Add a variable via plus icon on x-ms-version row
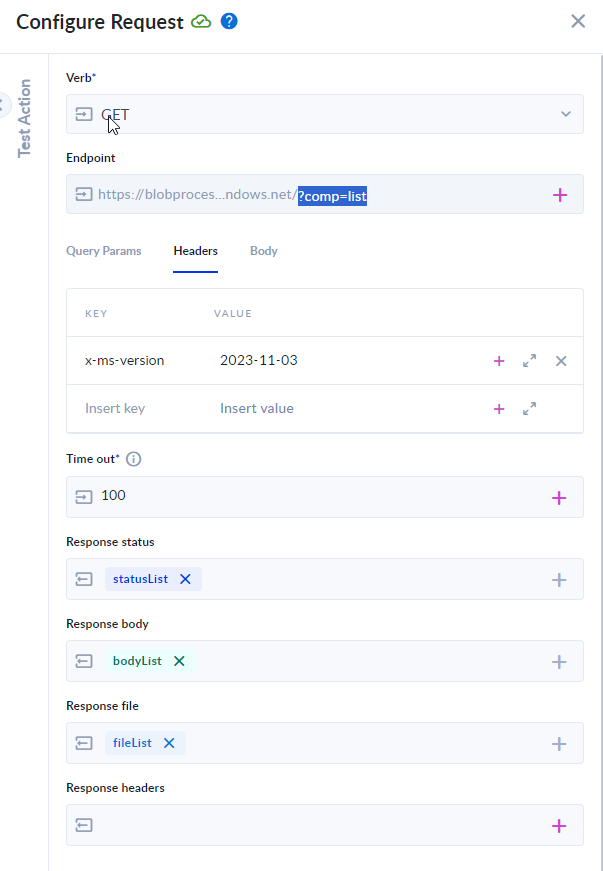The width and height of the screenshot is (603, 871). [499, 361]
